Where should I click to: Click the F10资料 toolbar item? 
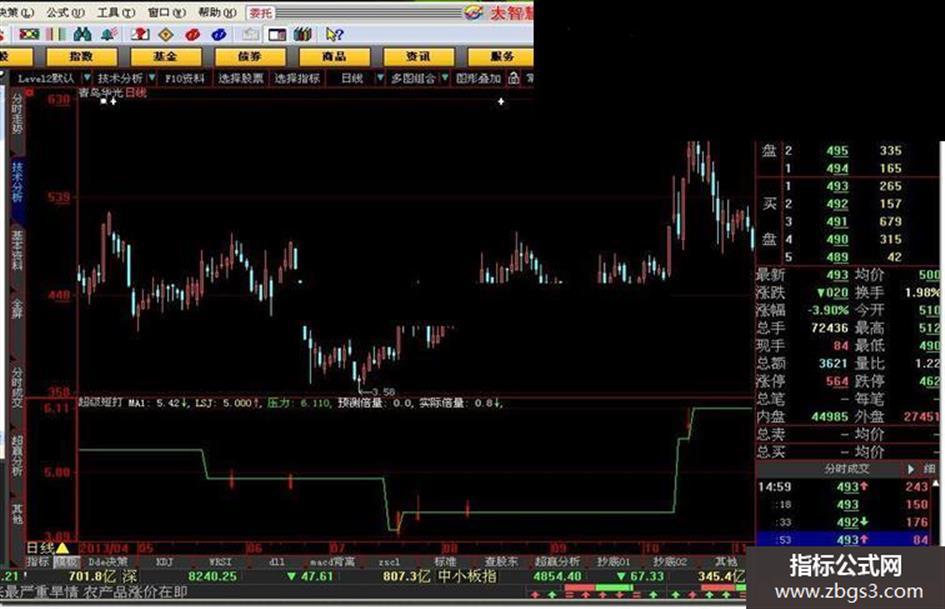184,78
